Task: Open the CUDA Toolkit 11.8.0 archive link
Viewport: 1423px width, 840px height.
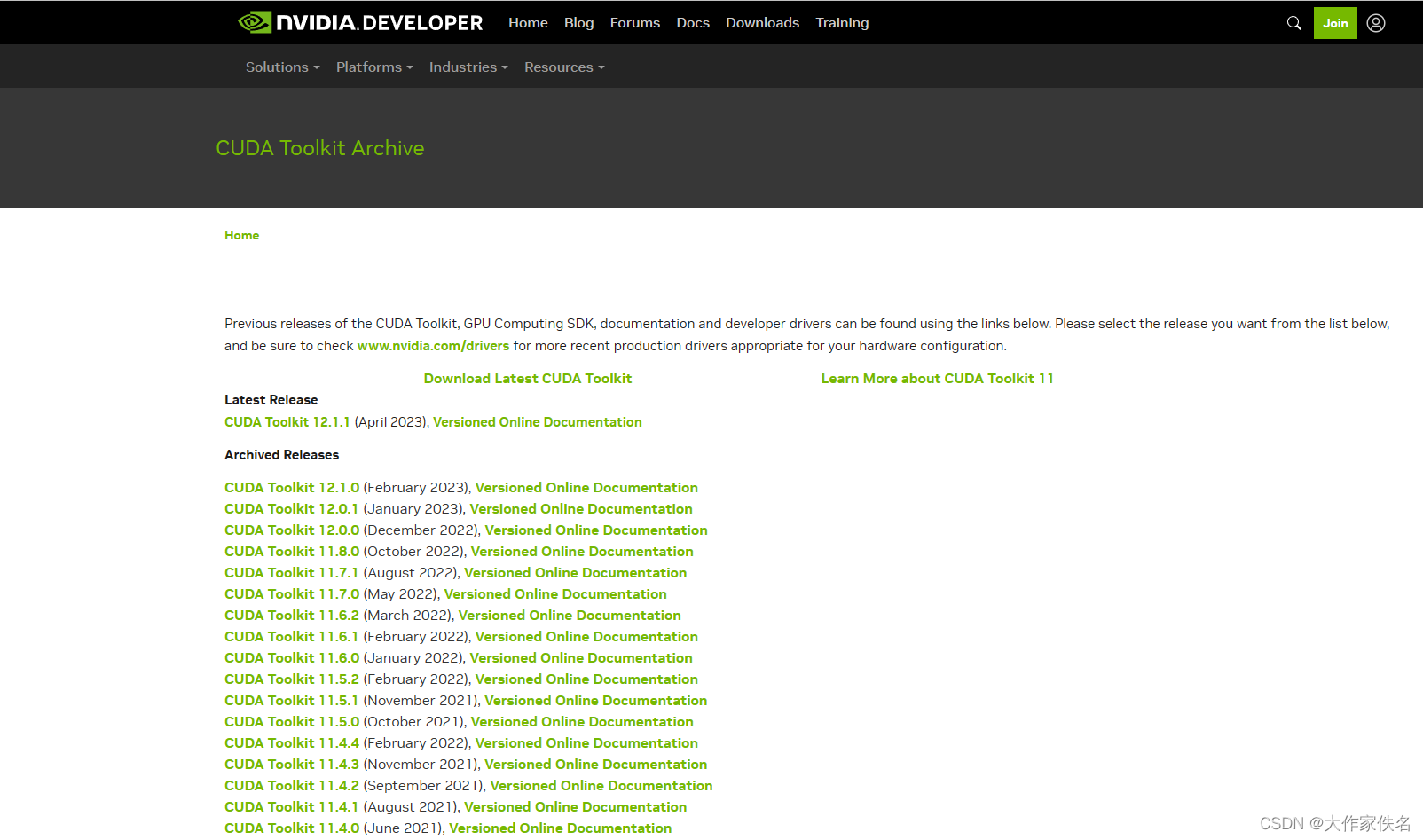Action: [x=291, y=551]
